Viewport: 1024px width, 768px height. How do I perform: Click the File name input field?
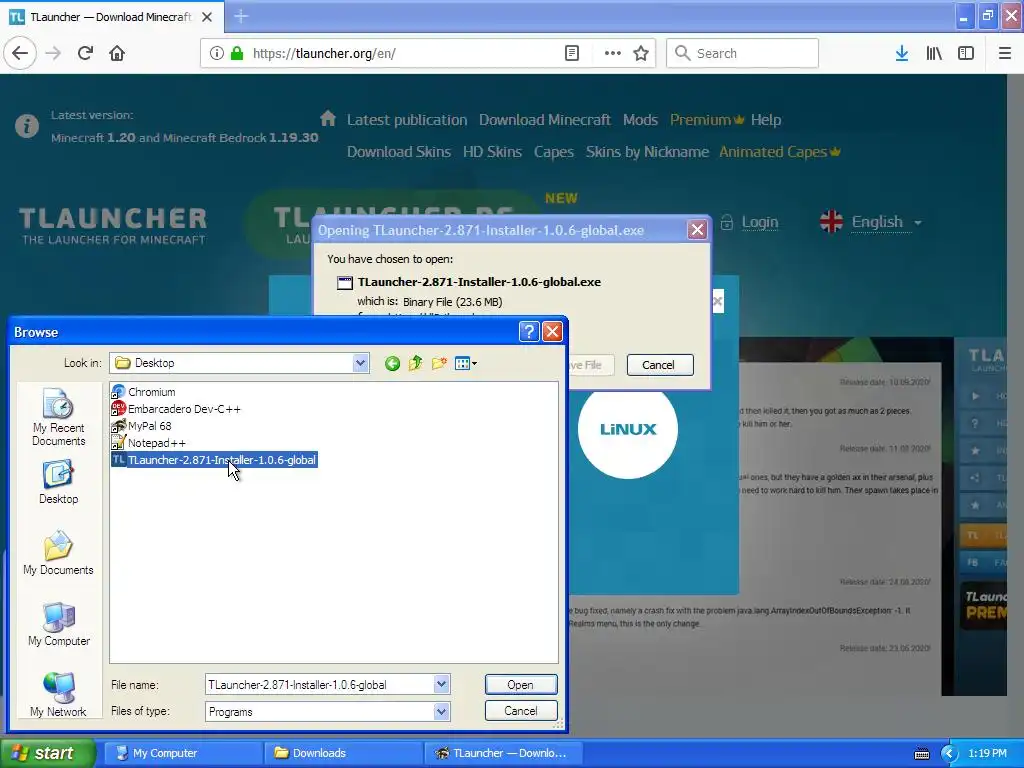click(x=319, y=684)
